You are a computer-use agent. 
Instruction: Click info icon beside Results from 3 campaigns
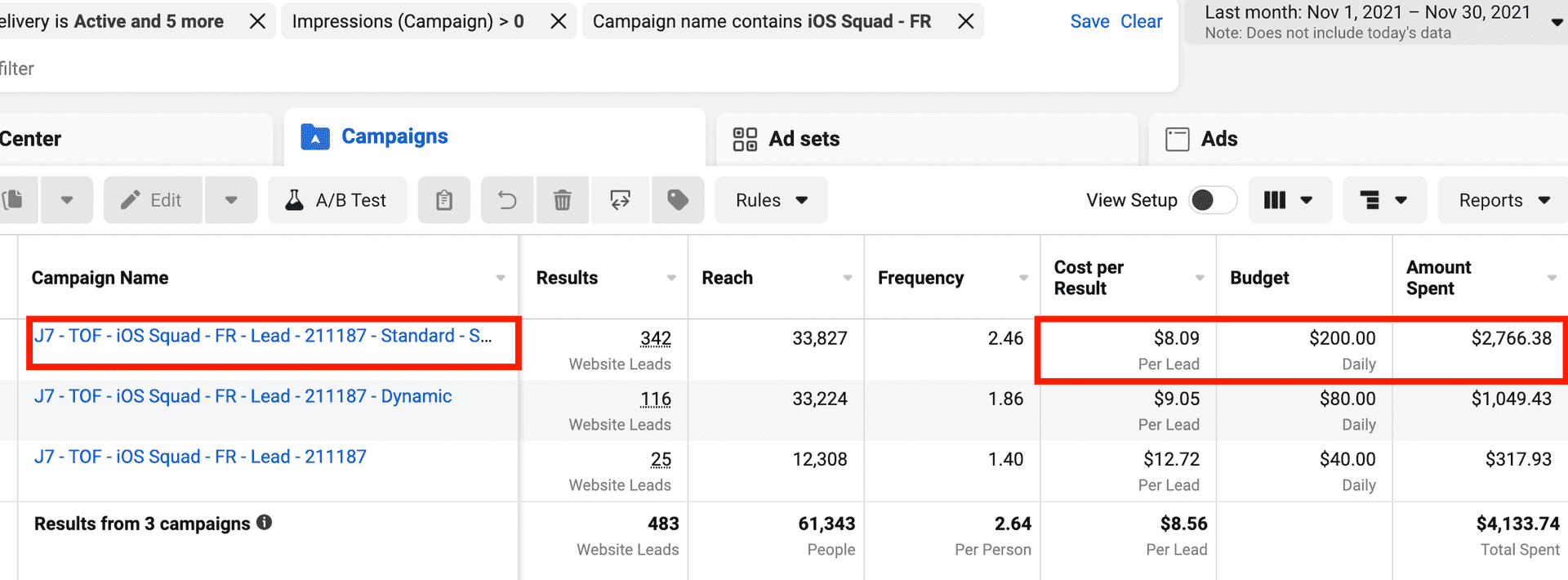click(x=264, y=523)
